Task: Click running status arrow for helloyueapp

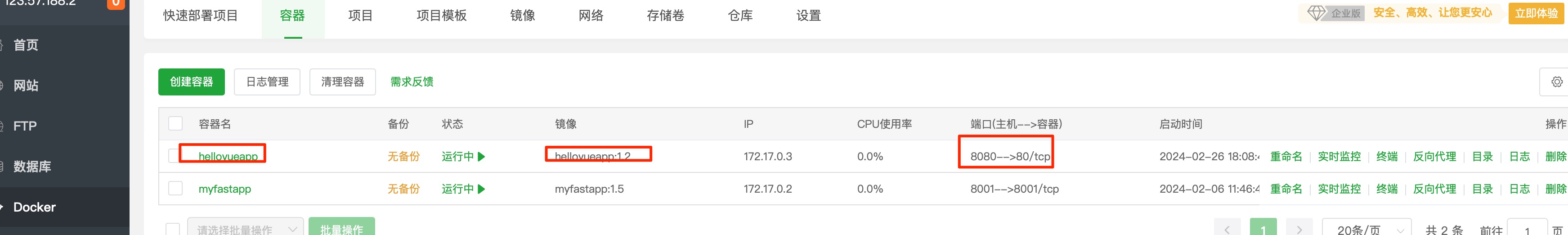Action: click(x=481, y=157)
